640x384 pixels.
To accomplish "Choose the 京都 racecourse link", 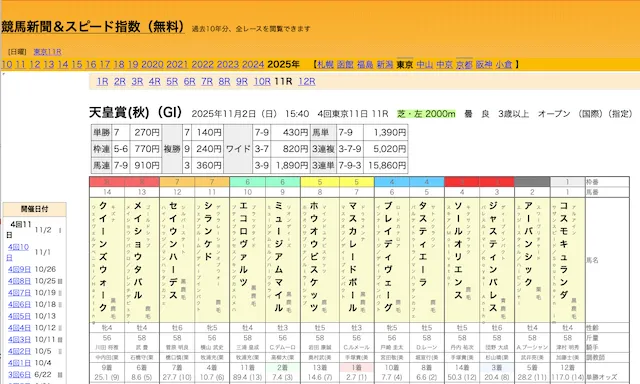I will (x=464, y=64).
